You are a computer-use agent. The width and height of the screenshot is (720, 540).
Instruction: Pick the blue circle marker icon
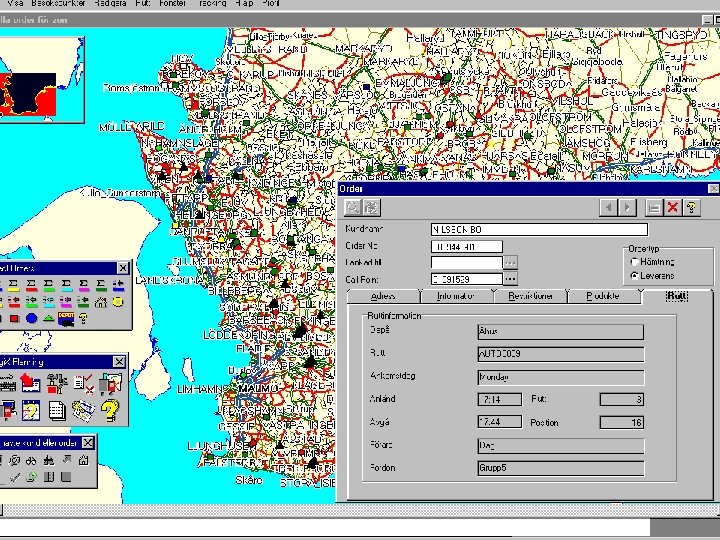pyautogui.click(x=31, y=318)
